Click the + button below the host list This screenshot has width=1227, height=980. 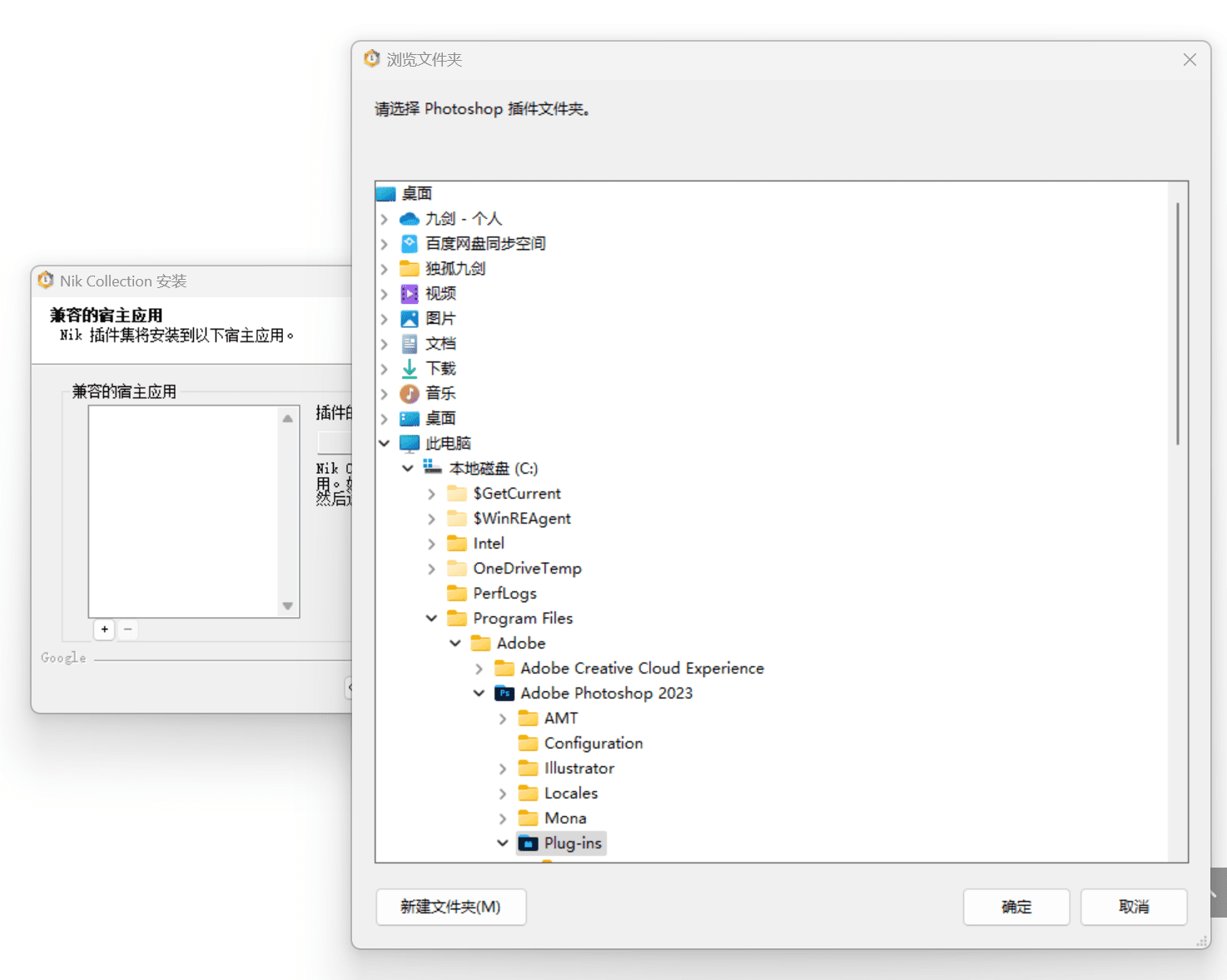tap(103, 630)
